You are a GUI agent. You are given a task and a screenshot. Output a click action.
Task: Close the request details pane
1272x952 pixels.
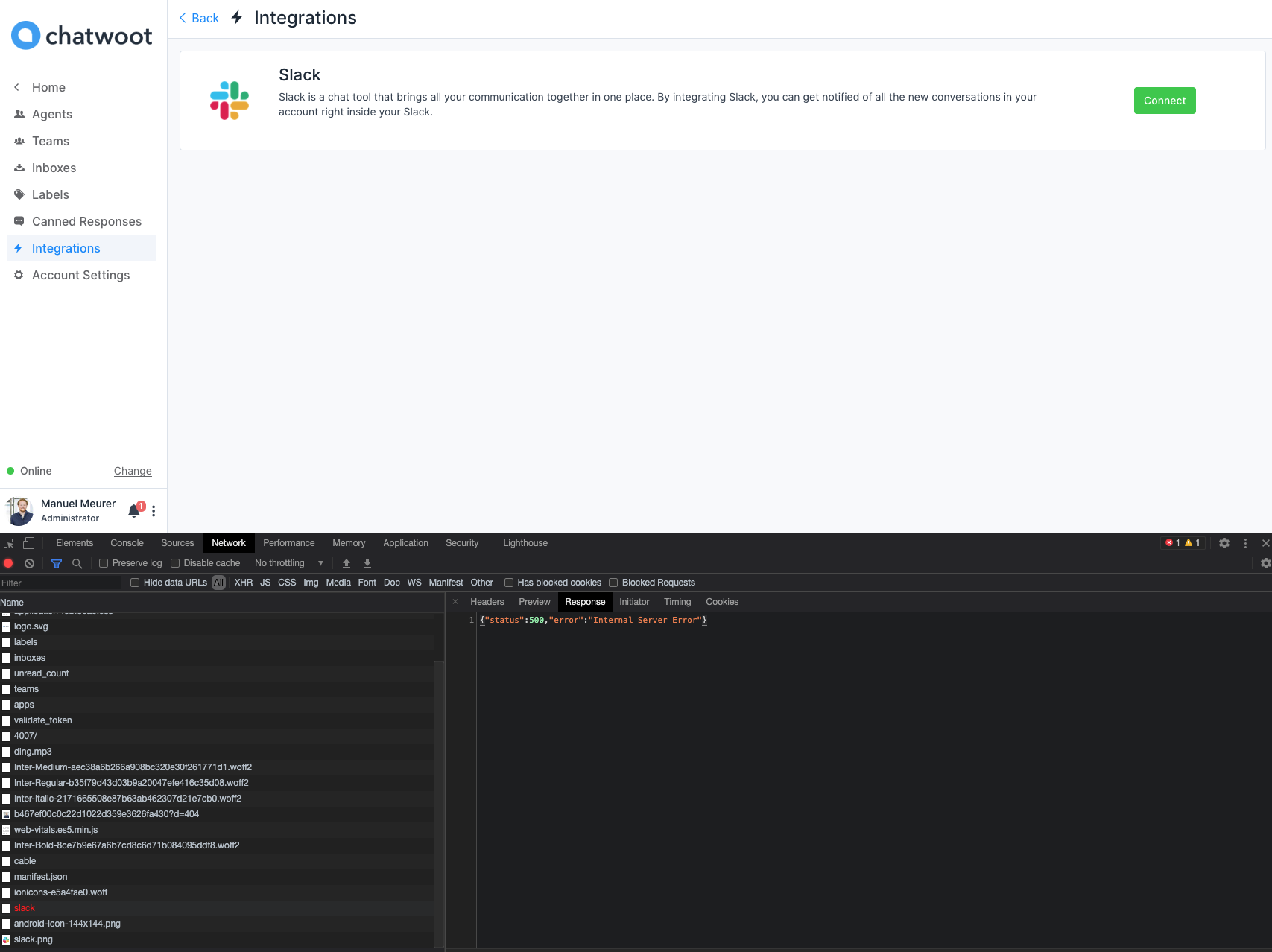[455, 602]
